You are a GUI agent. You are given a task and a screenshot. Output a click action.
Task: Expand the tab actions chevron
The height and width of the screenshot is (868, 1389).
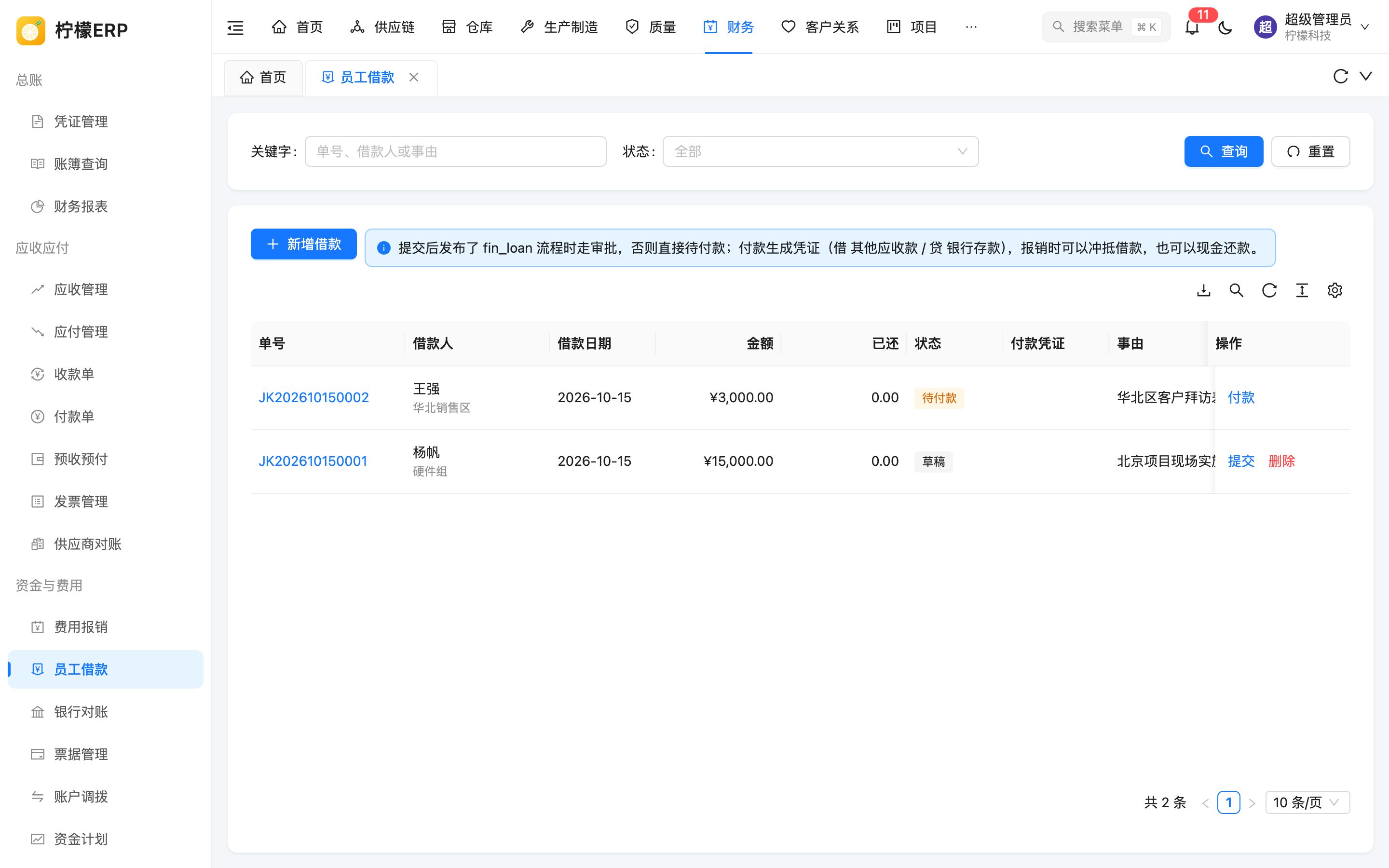(x=1365, y=76)
